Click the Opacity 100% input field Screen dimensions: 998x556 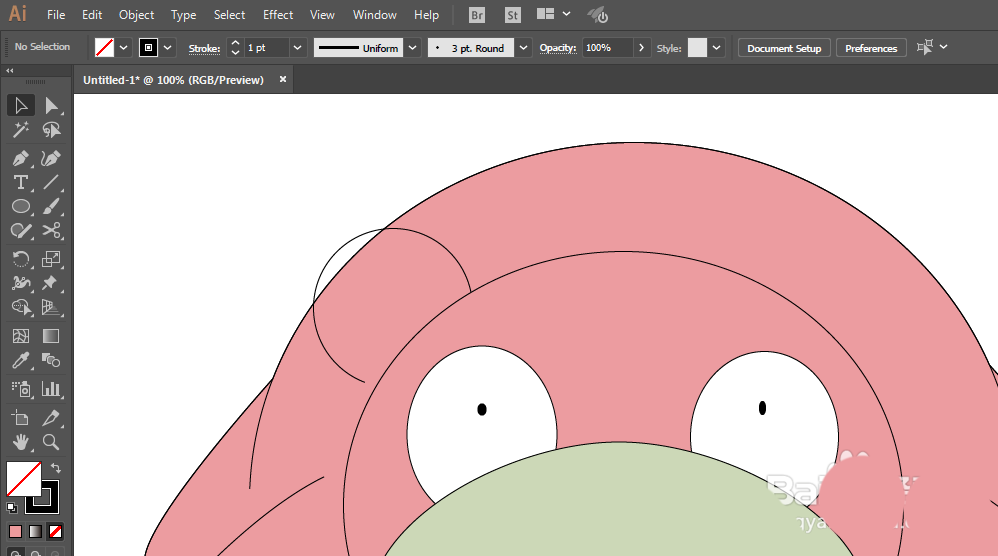pyautogui.click(x=607, y=48)
